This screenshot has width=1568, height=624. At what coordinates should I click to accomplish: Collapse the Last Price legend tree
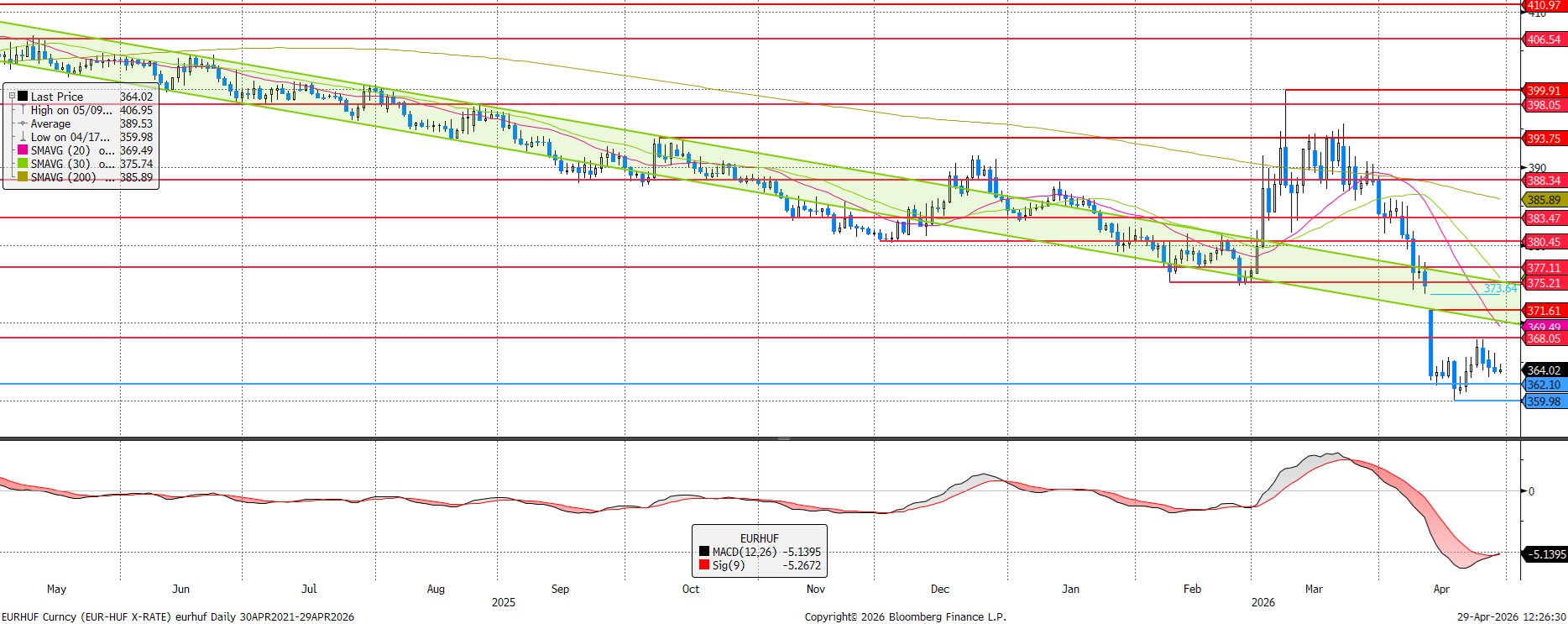[12, 97]
